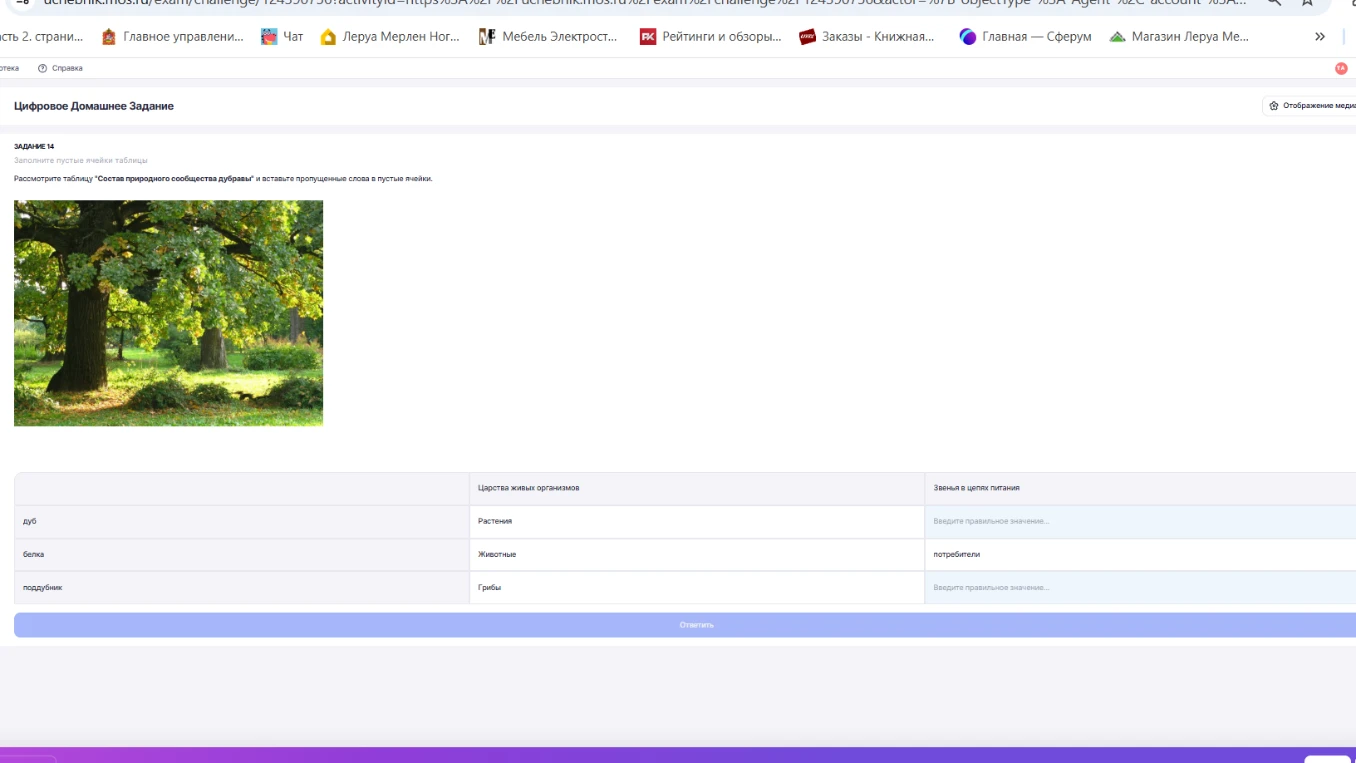Open the Рейтинги и обзоры bookmark

tap(711, 37)
